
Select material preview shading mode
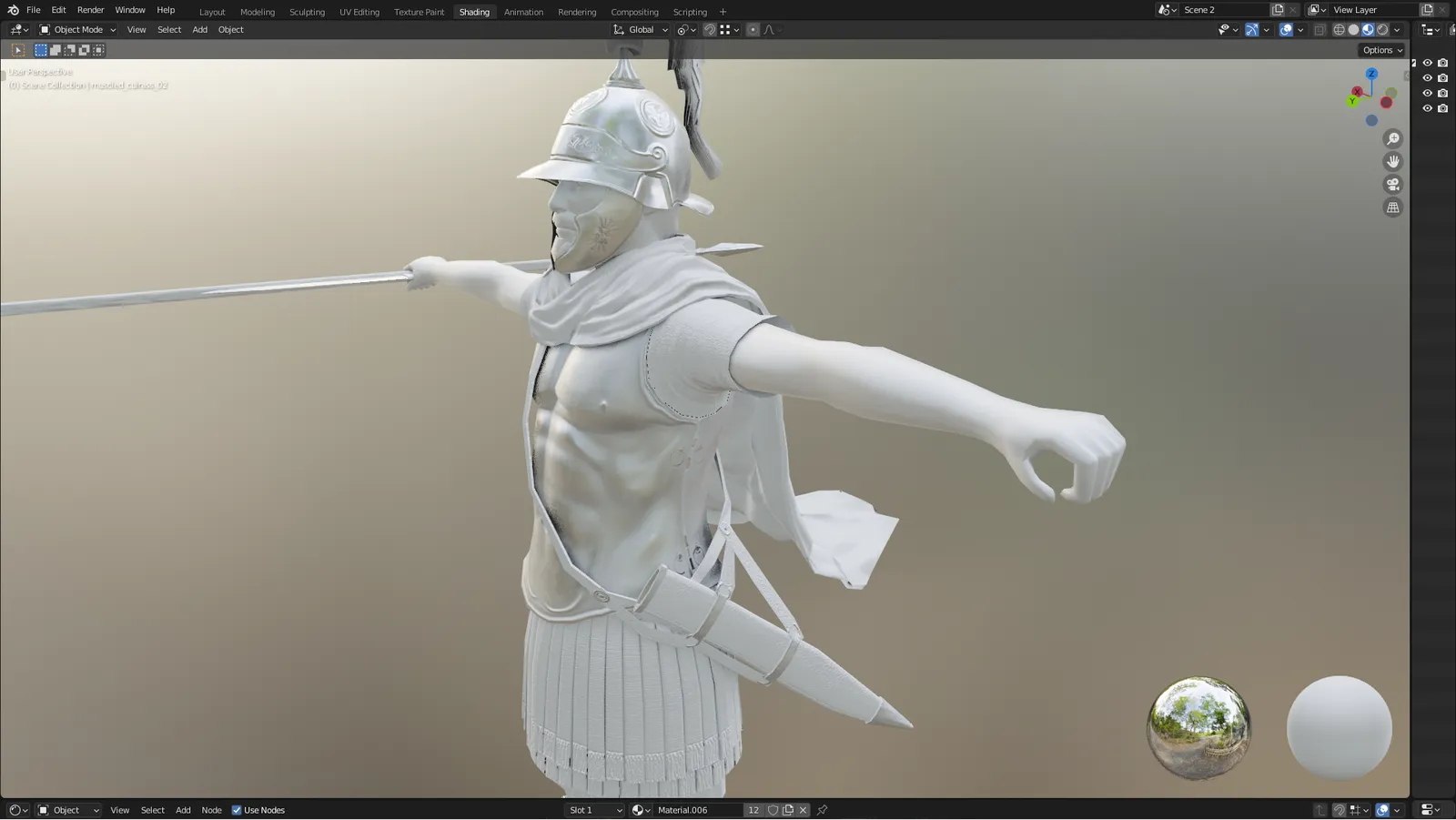coord(1368,30)
